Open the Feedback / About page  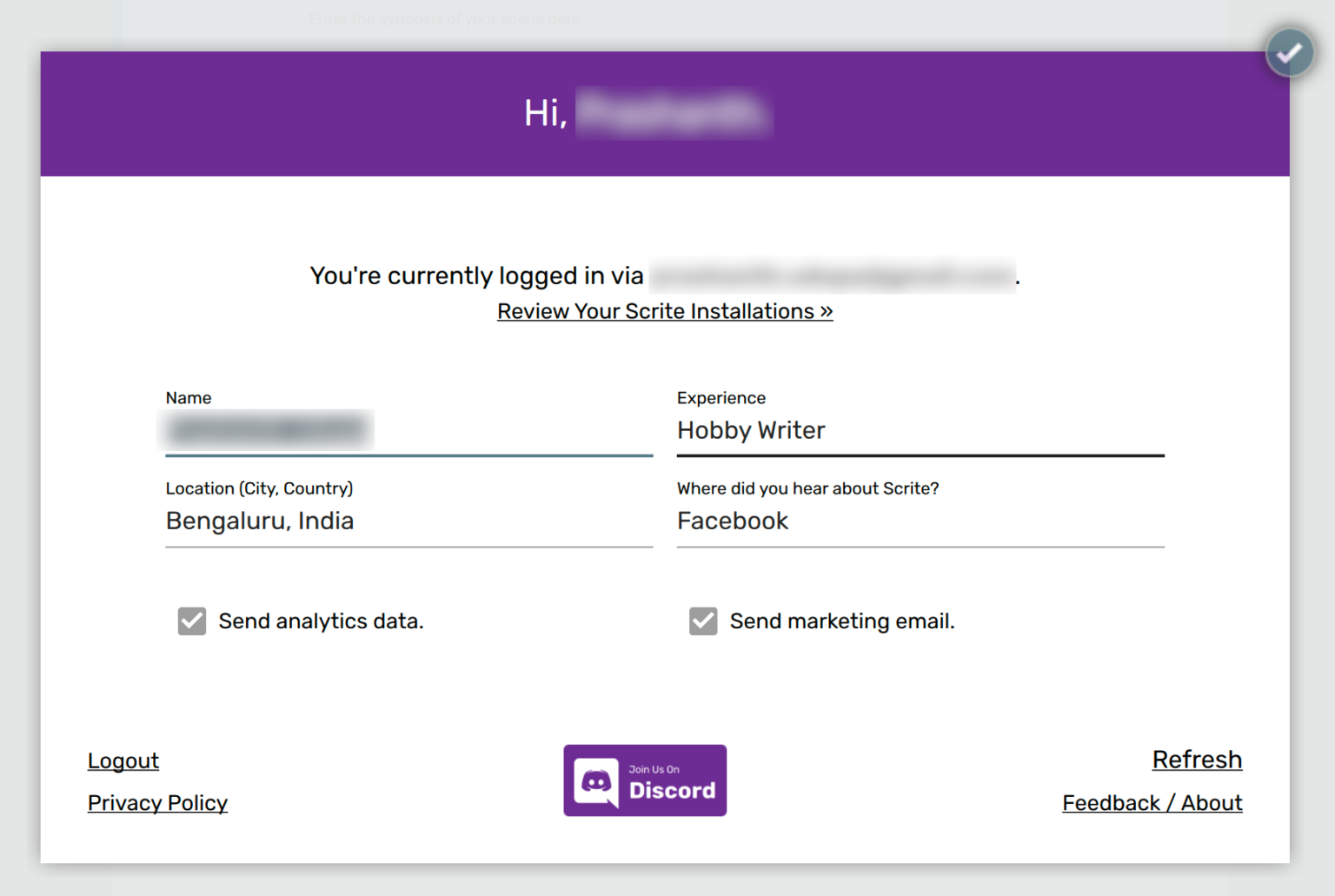point(1152,802)
